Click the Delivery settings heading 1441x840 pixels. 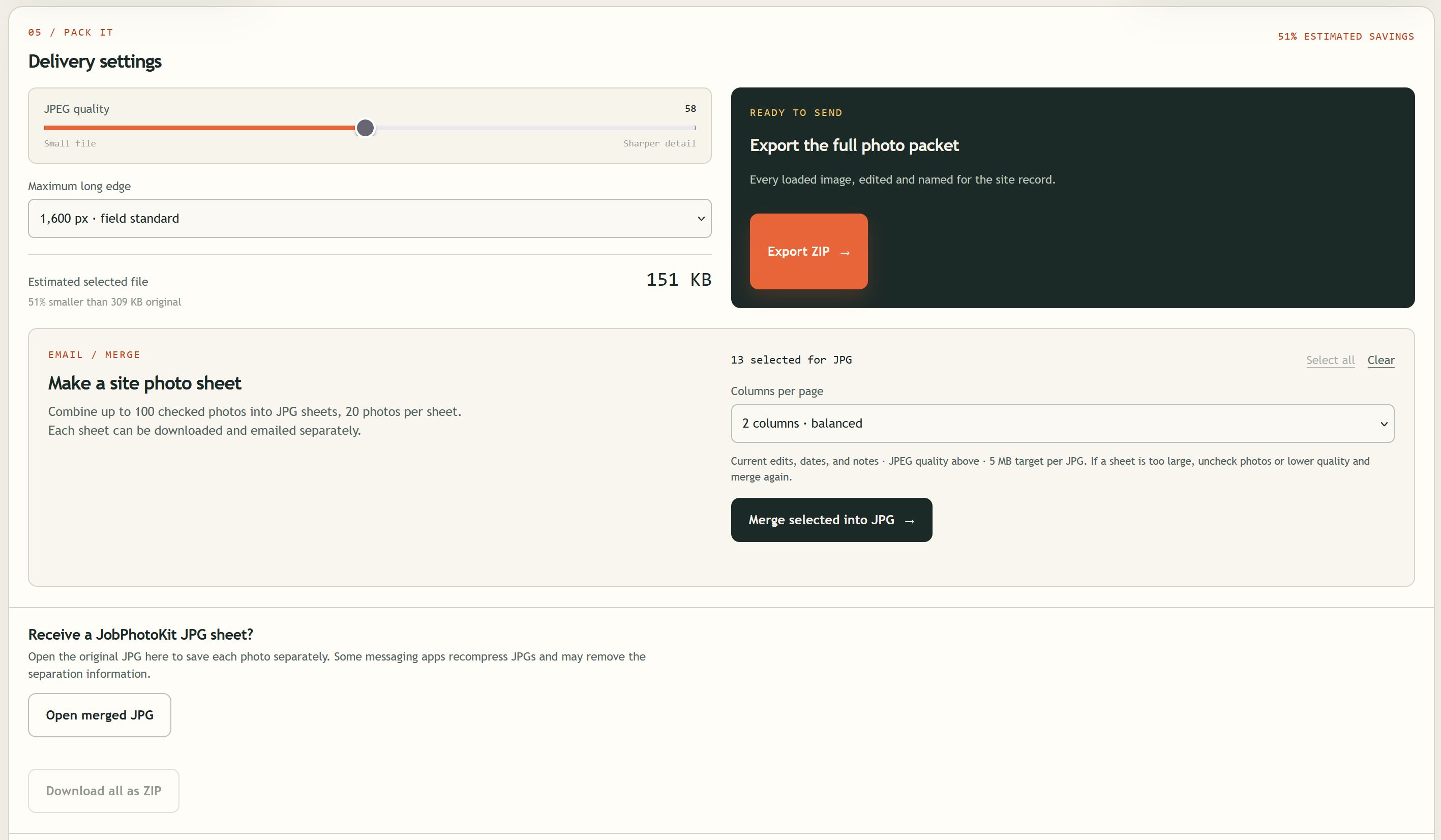tap(95, 61)
